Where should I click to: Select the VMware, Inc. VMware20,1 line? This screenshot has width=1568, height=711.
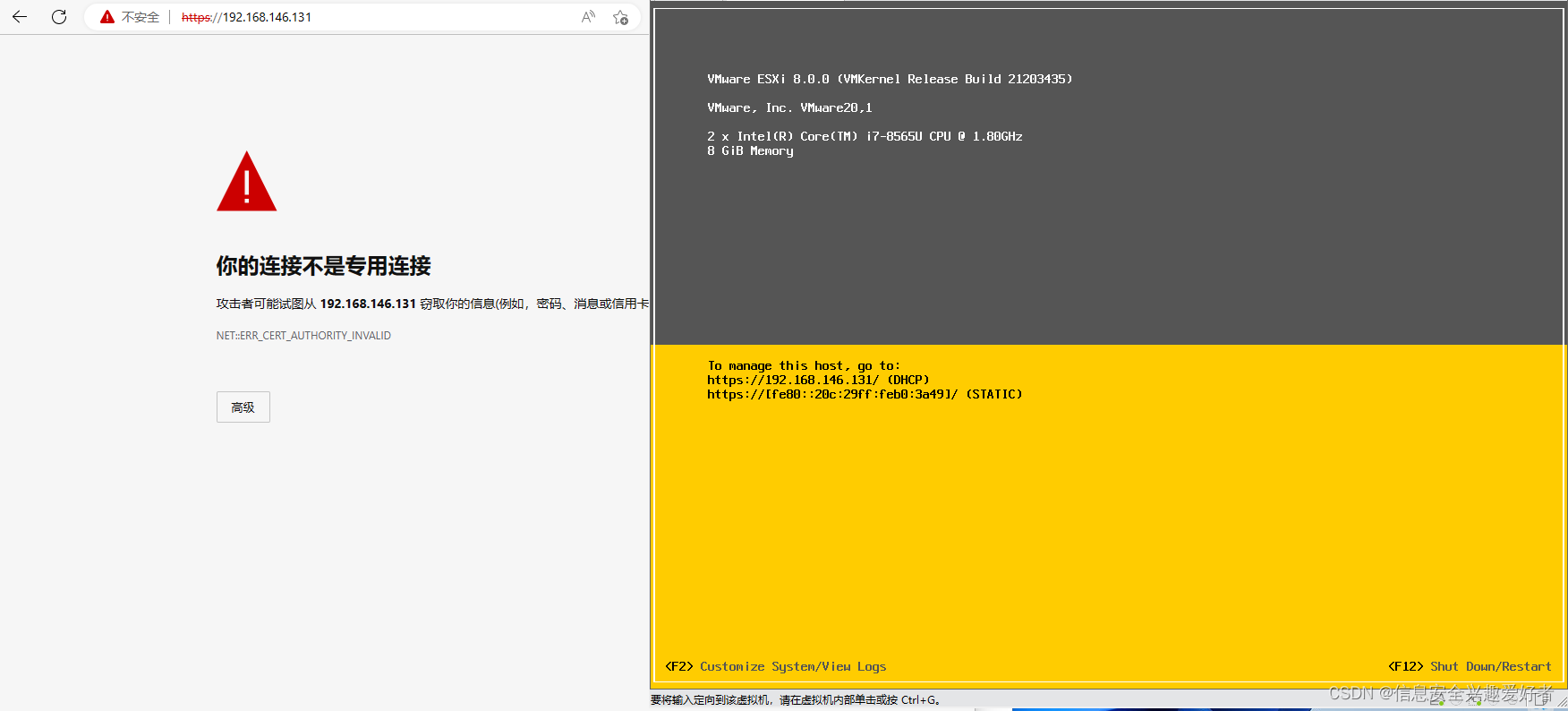pos(789,107)
